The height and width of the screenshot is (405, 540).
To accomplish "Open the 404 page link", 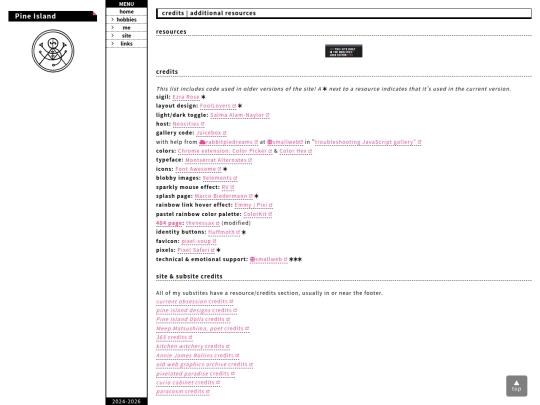I will (x=169, y=223).
